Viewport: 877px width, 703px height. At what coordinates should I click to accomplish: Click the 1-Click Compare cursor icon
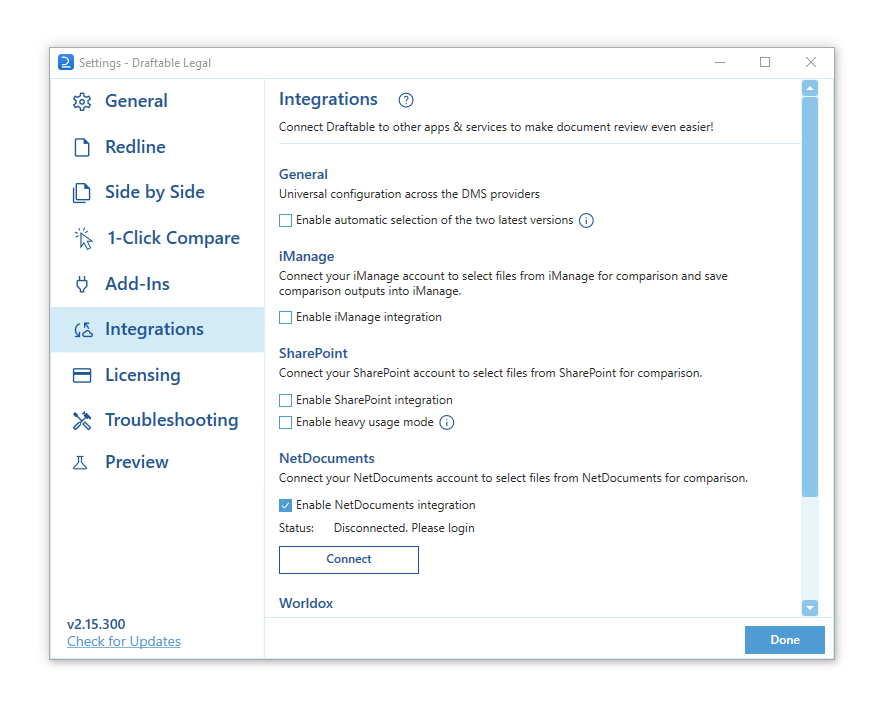point(83,238)
